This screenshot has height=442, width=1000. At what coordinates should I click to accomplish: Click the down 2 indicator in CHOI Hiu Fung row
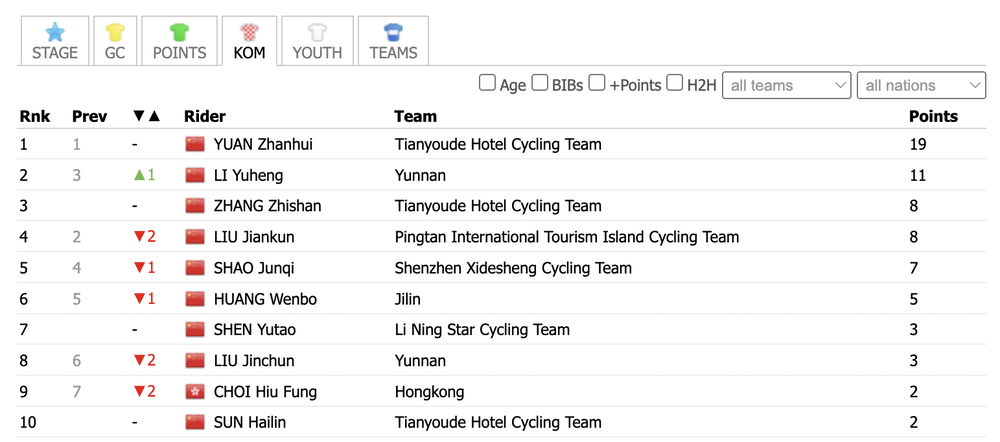click(x=144, y=392)
